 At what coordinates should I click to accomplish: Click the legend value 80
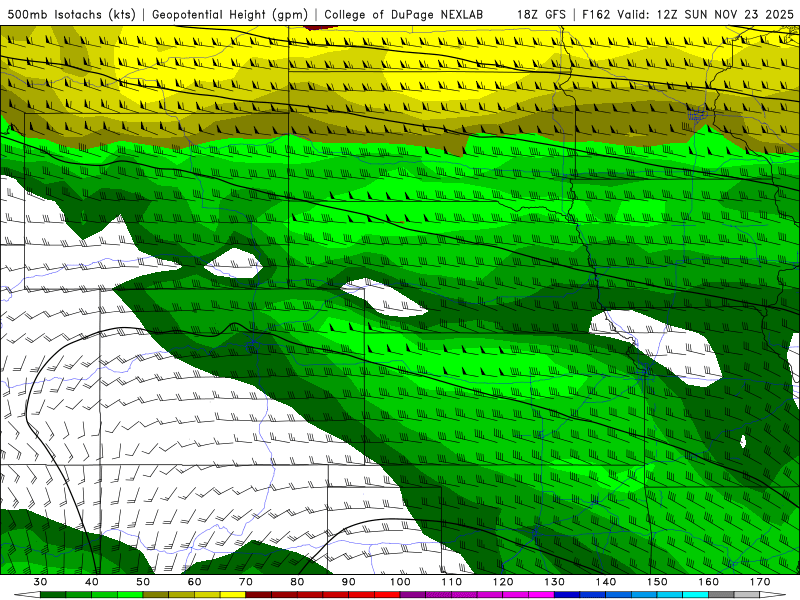click(x=297, y=582)
